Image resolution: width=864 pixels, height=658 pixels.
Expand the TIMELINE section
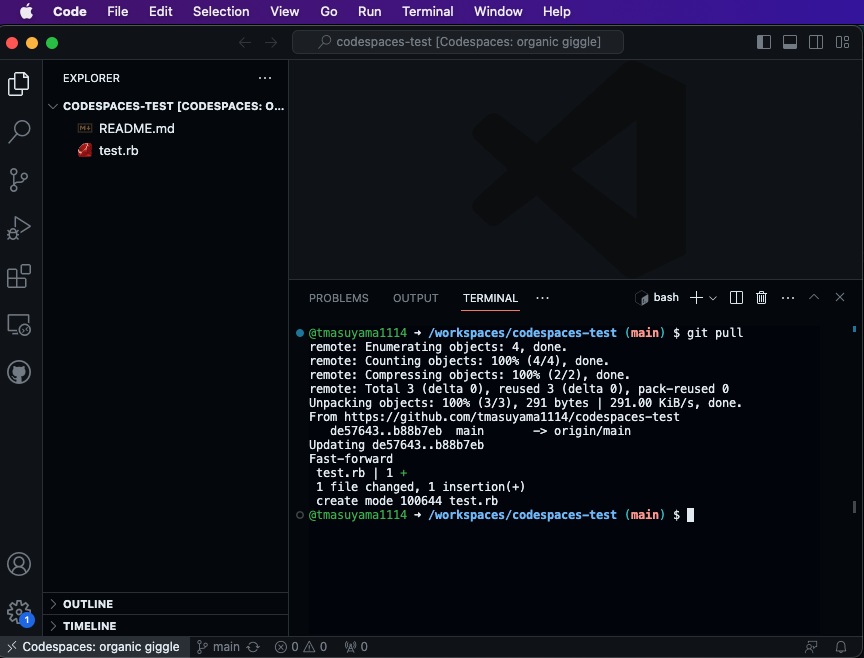click(x=90, y=626)
